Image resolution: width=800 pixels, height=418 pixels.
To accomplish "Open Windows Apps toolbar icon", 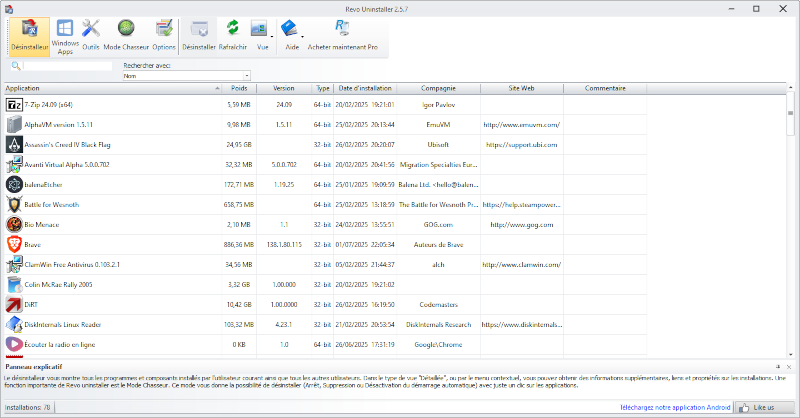I will click(65, 37).
